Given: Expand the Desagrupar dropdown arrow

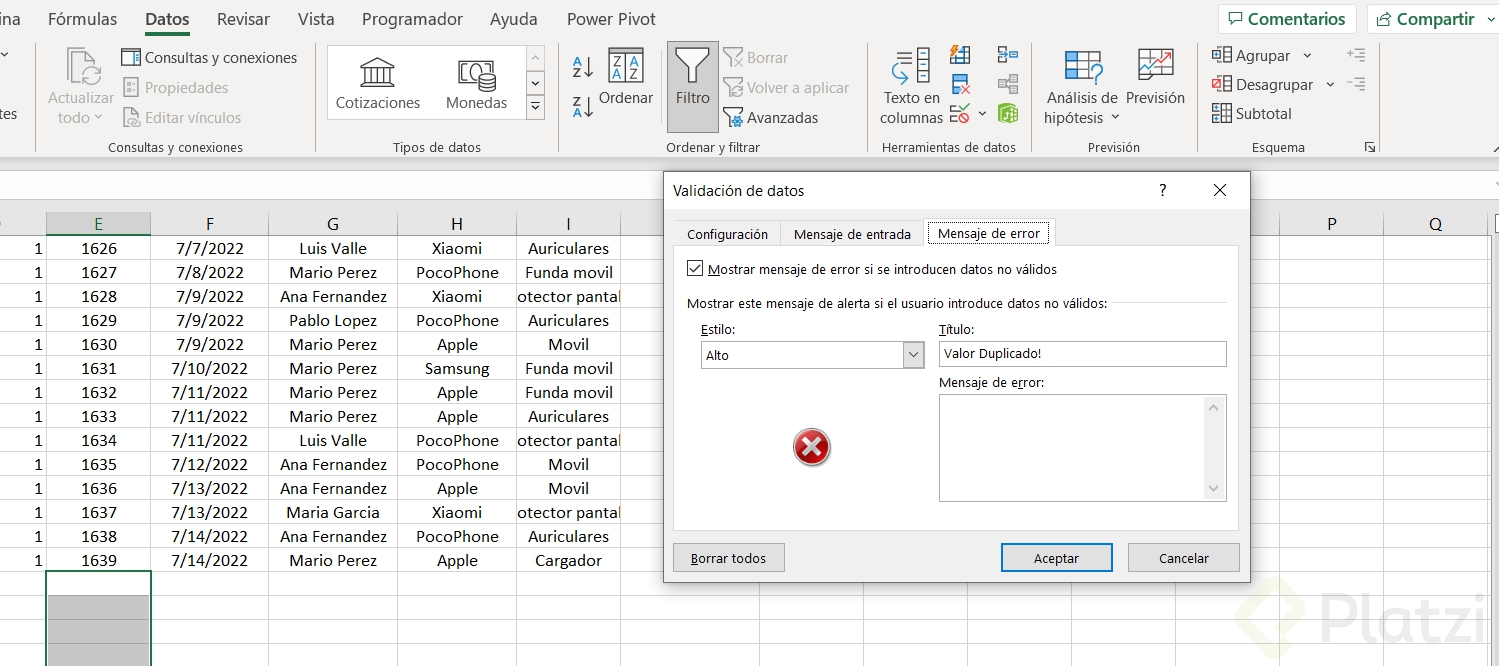Looking at the screenshot, I should click(x=1330, y=84).
